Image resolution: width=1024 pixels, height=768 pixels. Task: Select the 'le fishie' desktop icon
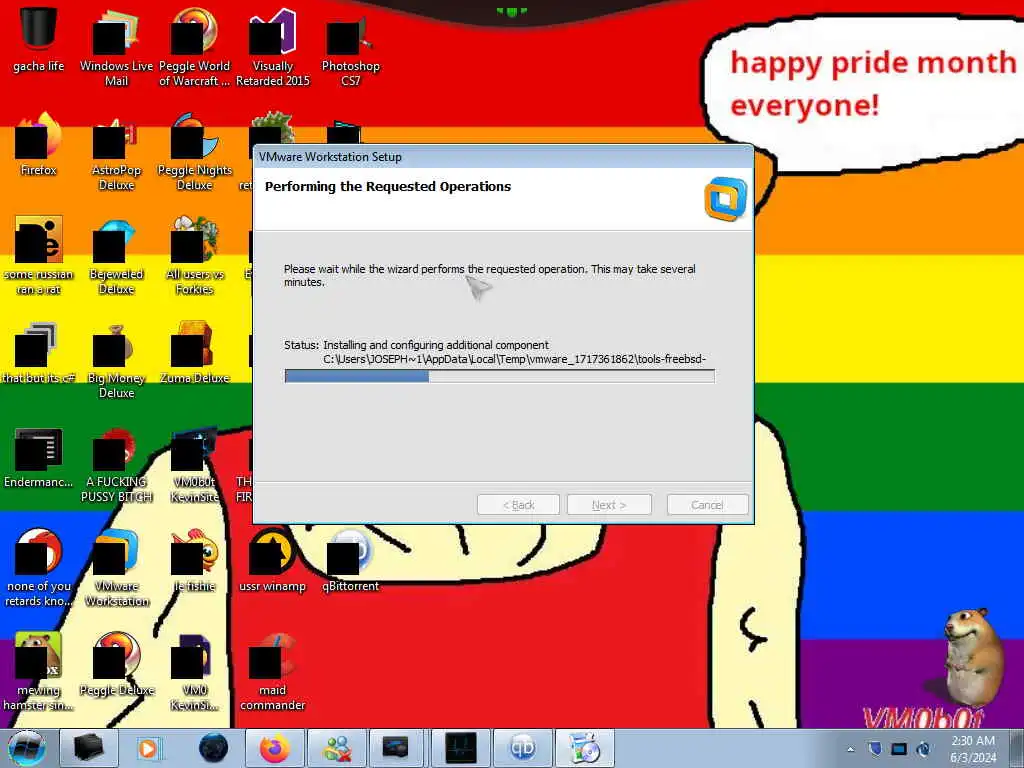coord(195,560)
